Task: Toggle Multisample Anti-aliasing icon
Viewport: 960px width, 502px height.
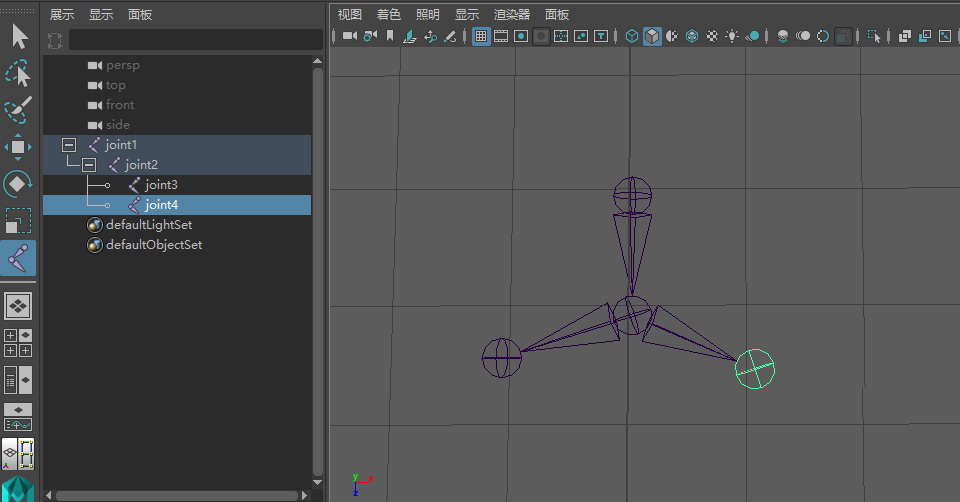Action: tap(823, 36)
